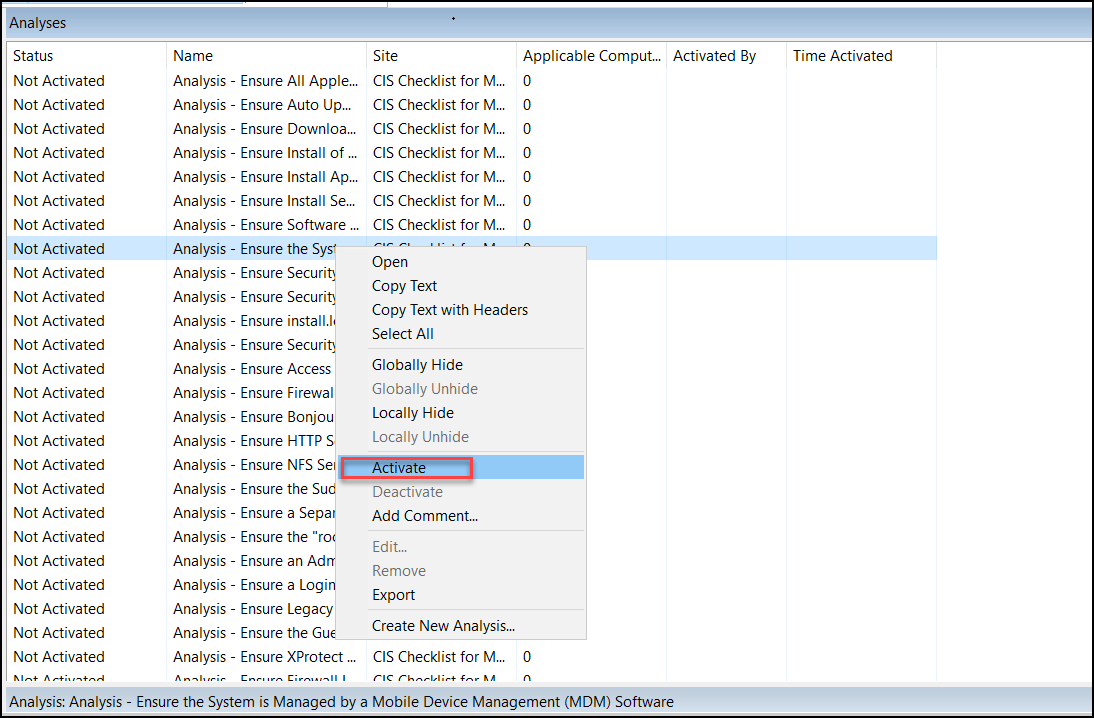Activate the selected analysis
This screenshot has height=718, width=1094.
coord(399,467)
